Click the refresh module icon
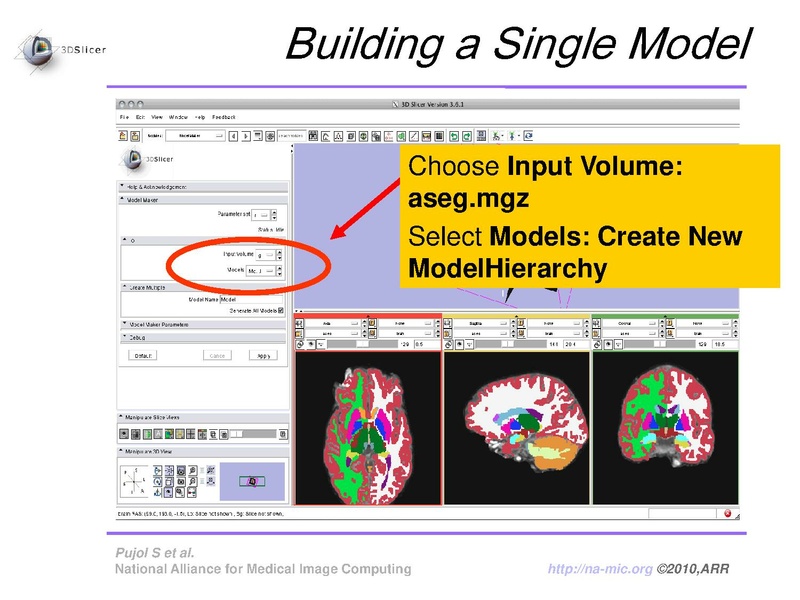 tap(270, 136)
